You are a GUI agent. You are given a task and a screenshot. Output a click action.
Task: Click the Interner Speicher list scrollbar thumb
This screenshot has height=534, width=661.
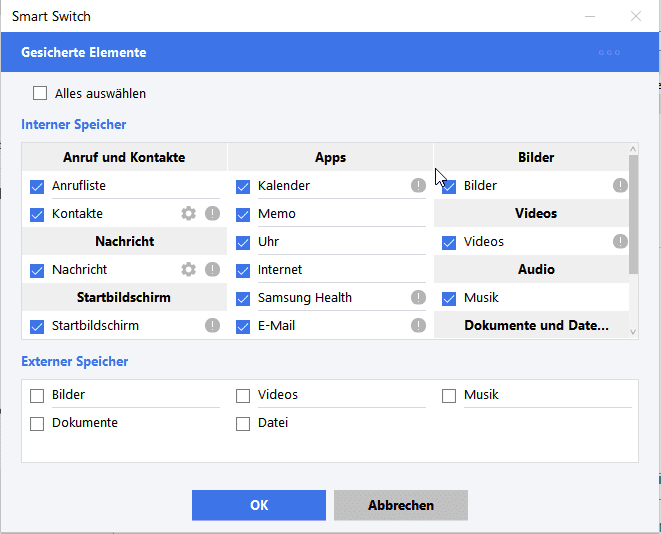pos(633,214)
